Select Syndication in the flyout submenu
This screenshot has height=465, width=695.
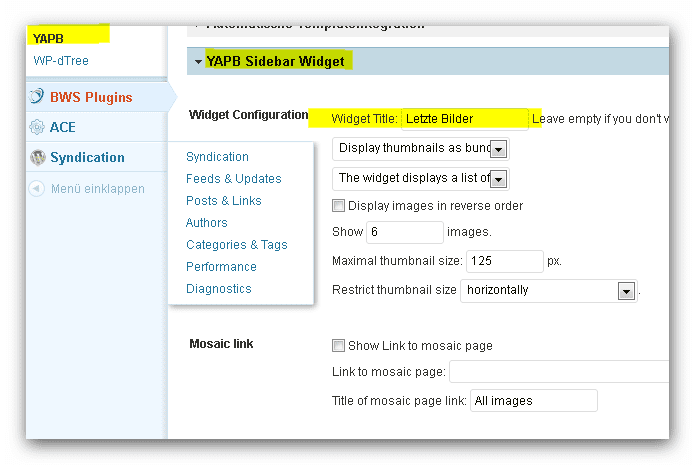click(217, 157)
